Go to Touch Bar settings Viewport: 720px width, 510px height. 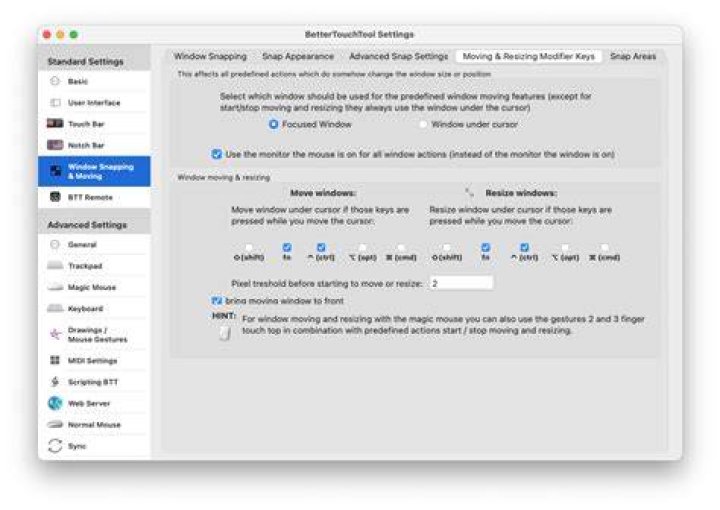95,123
